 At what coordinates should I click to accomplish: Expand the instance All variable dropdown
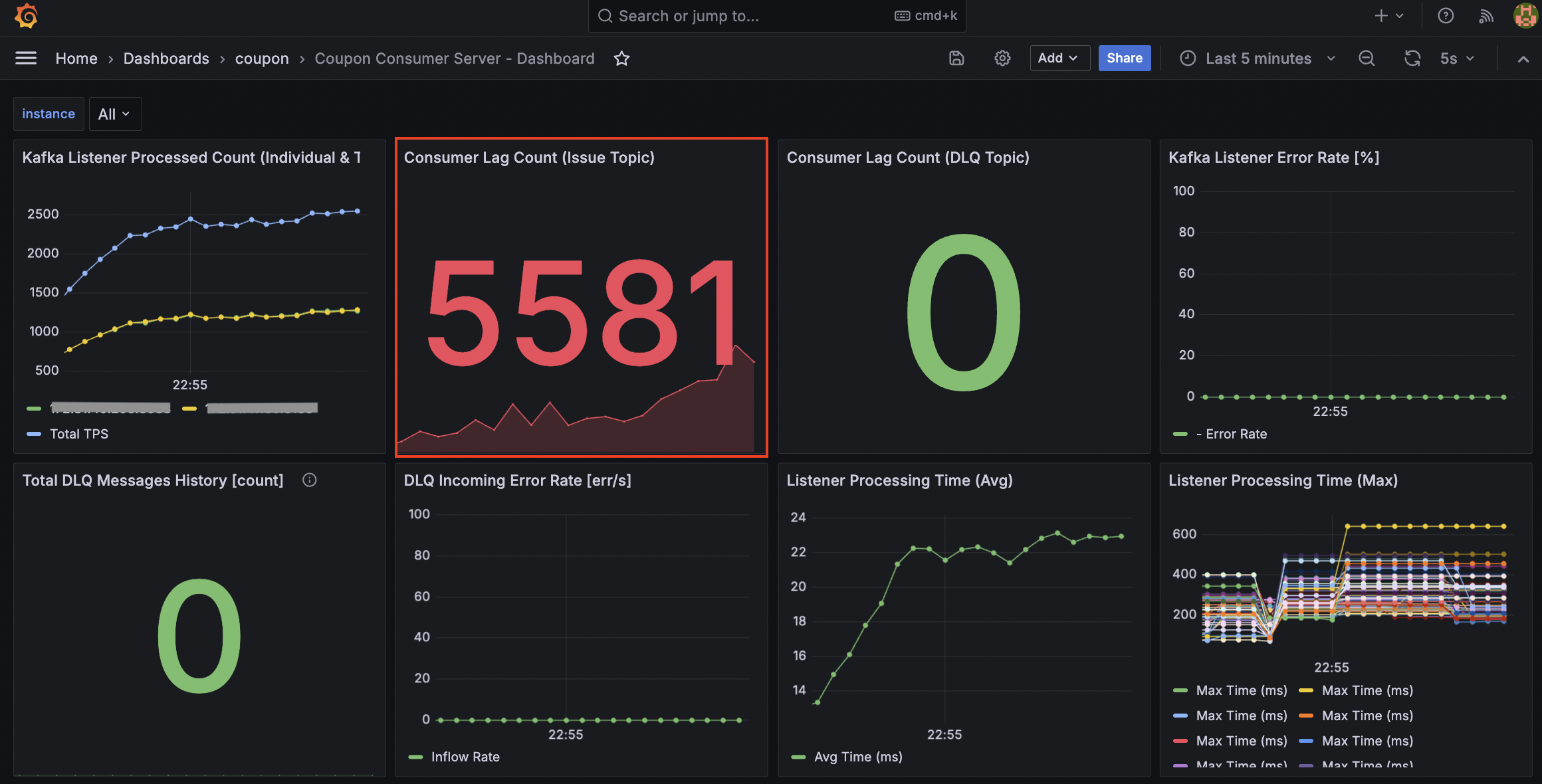click(x=114, y=114)
